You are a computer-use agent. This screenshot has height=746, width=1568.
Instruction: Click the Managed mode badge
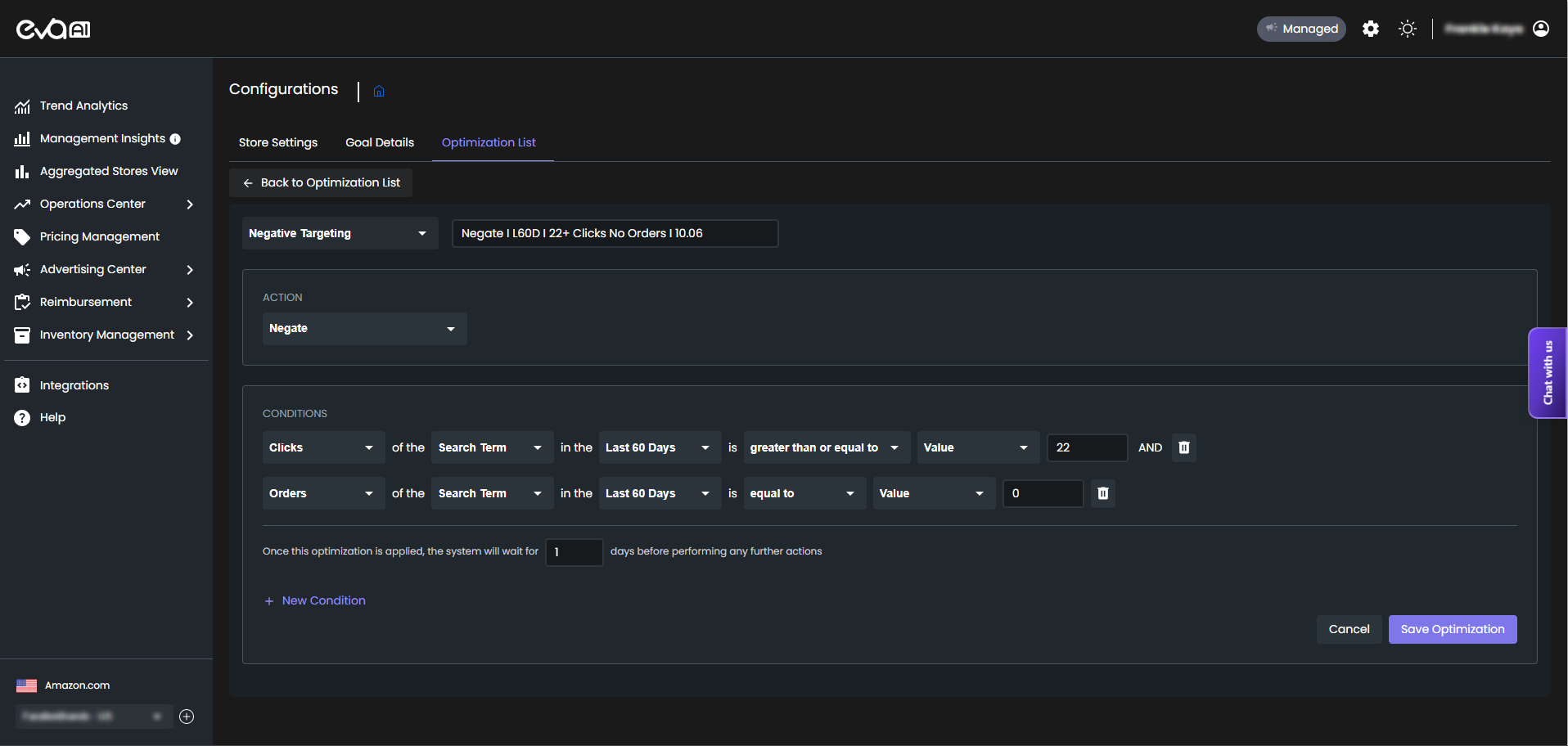coord(1301,29)
